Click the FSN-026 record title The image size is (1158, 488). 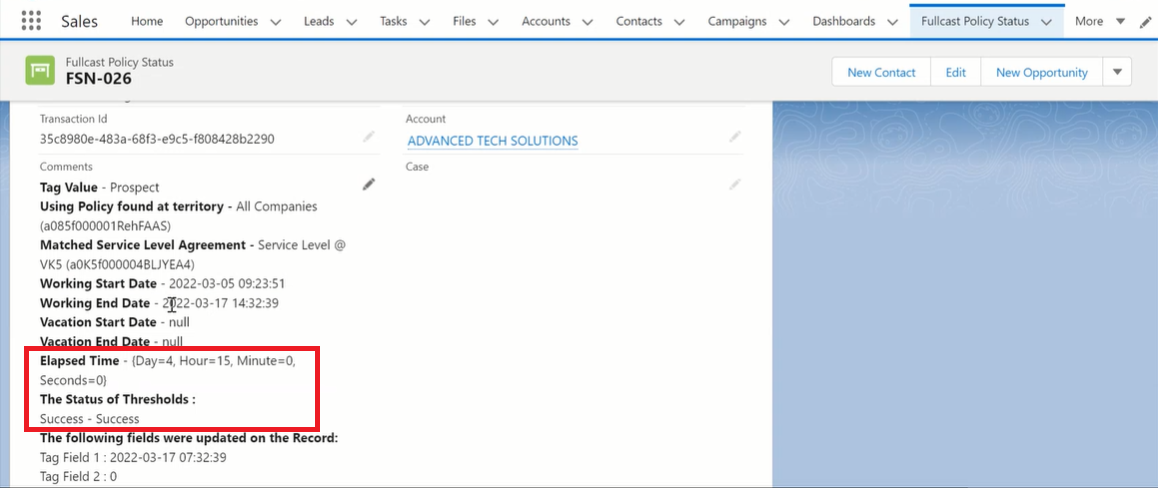click(x=99, y=78)
